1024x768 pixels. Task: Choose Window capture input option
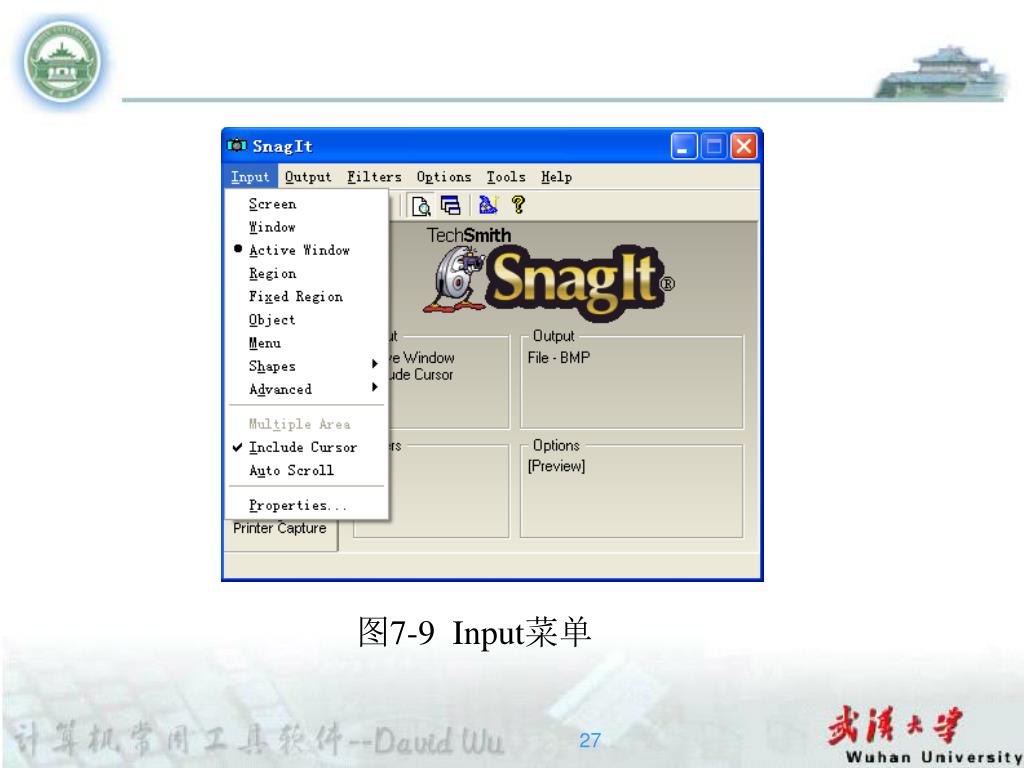(x=307, y=227)
